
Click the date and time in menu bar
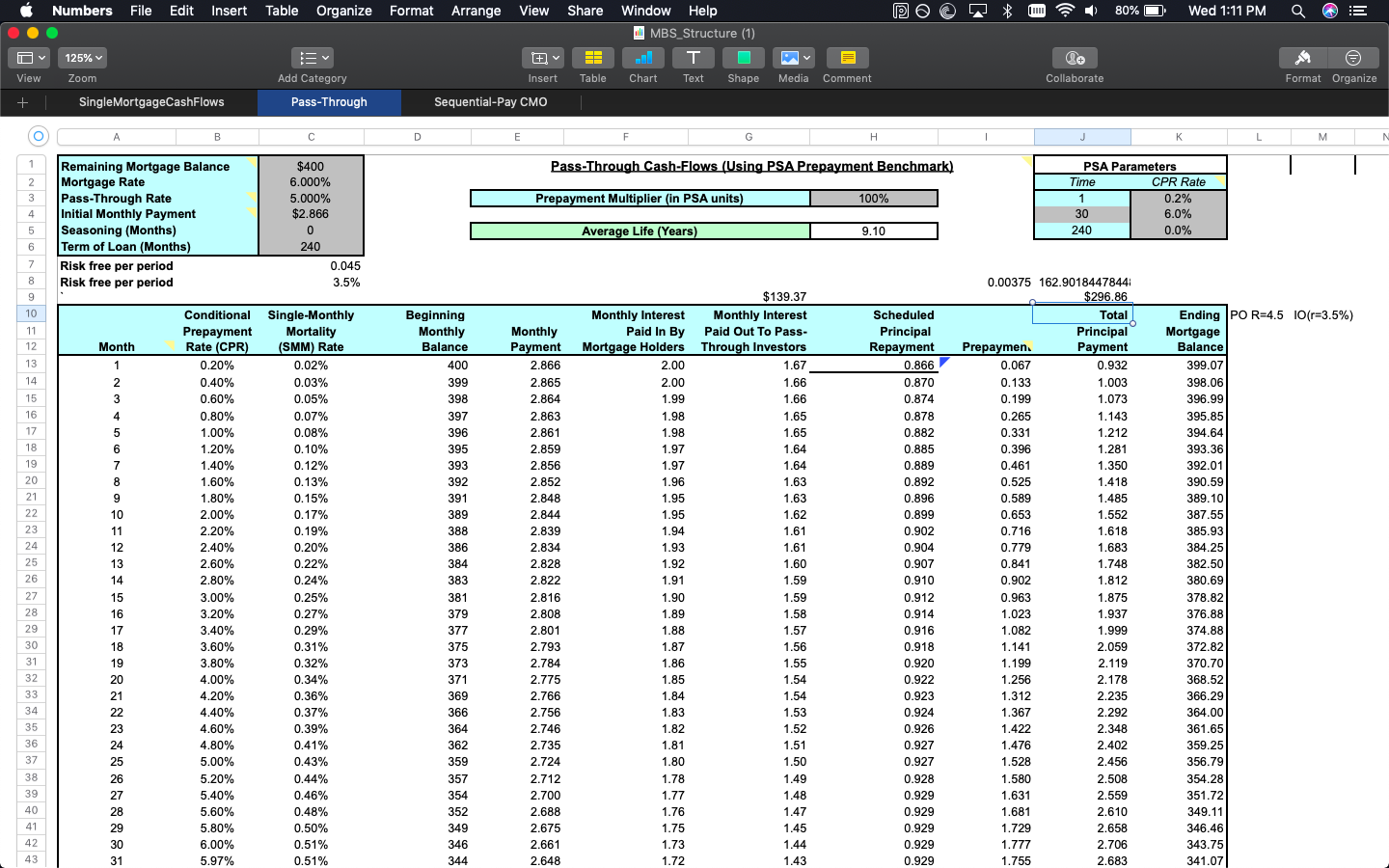click(1227, 11)
